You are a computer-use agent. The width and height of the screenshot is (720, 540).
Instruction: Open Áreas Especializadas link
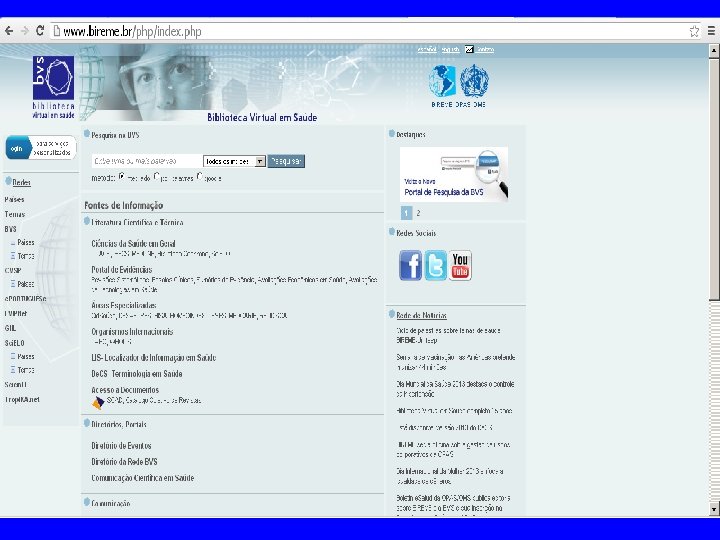(x=124, y=305)
